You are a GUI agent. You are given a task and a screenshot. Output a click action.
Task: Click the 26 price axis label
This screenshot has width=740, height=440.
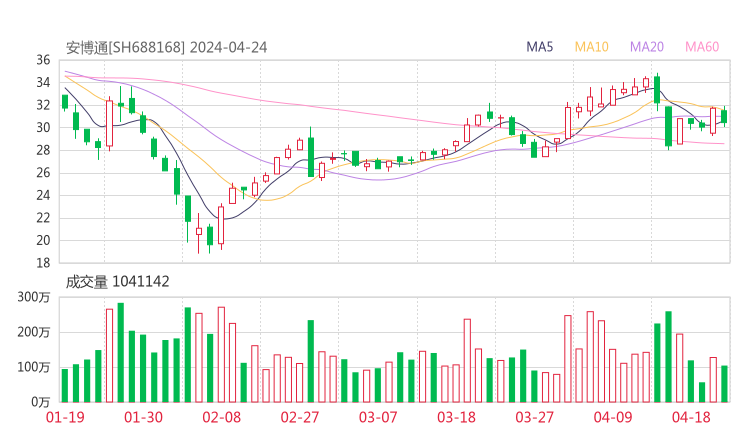[43, 173]
